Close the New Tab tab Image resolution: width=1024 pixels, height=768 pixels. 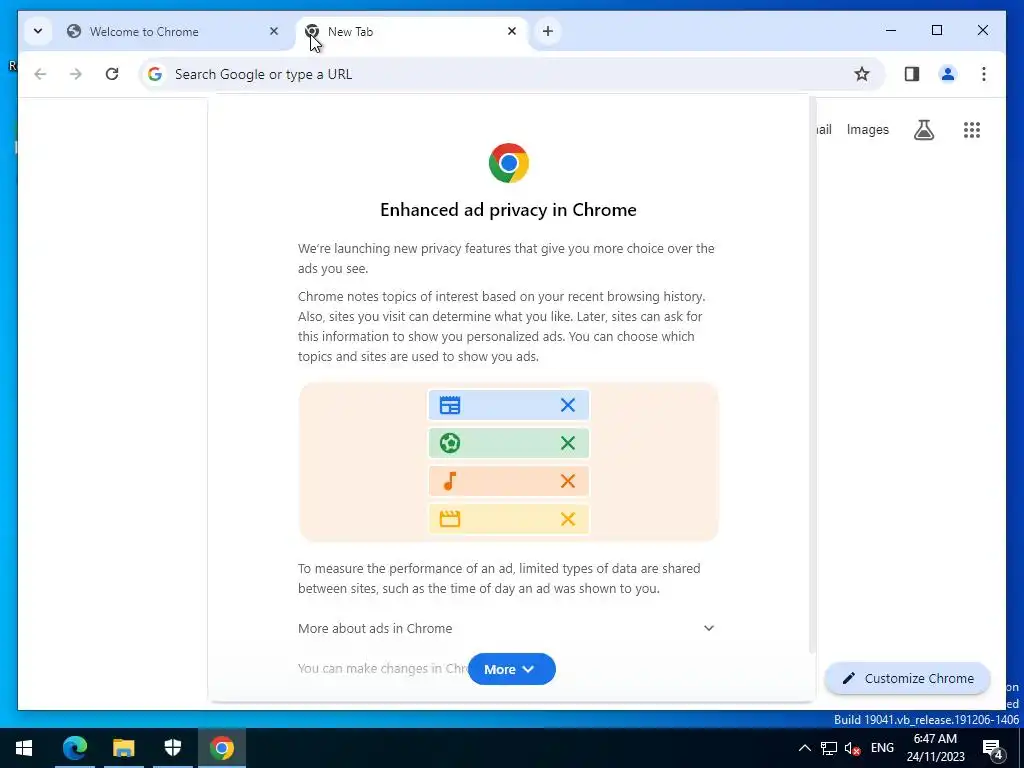(x=512, y=31)
